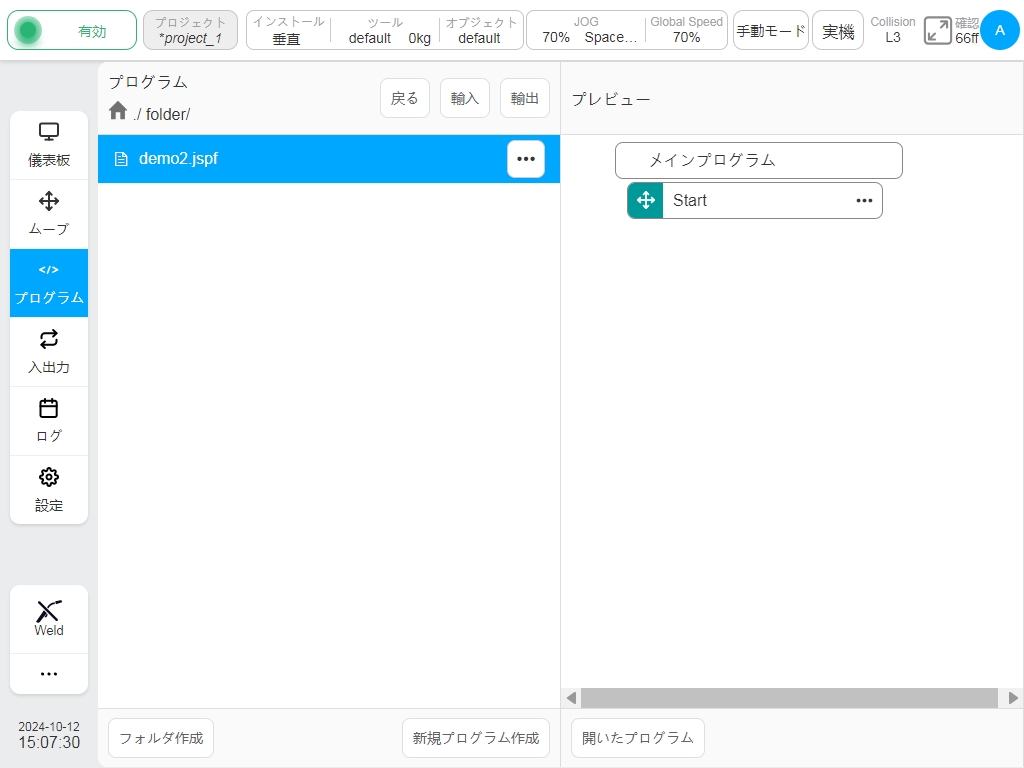The image size is (1024, 768).
Task: Click the fullscreen expand icon
Action: pyautogui.click(x=938, y=31)
